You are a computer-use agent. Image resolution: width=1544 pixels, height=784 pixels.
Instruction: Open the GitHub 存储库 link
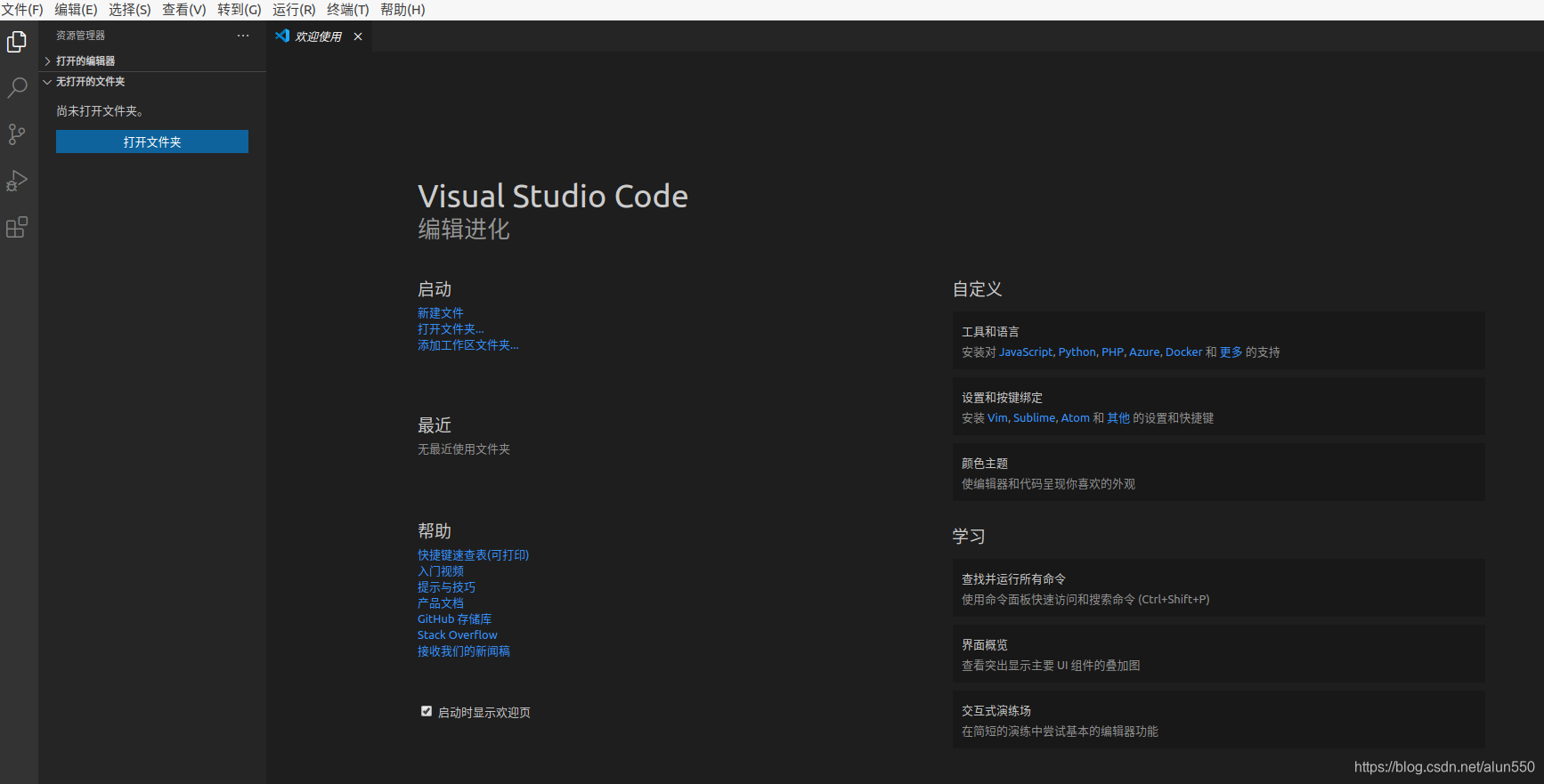pos(454,619)
